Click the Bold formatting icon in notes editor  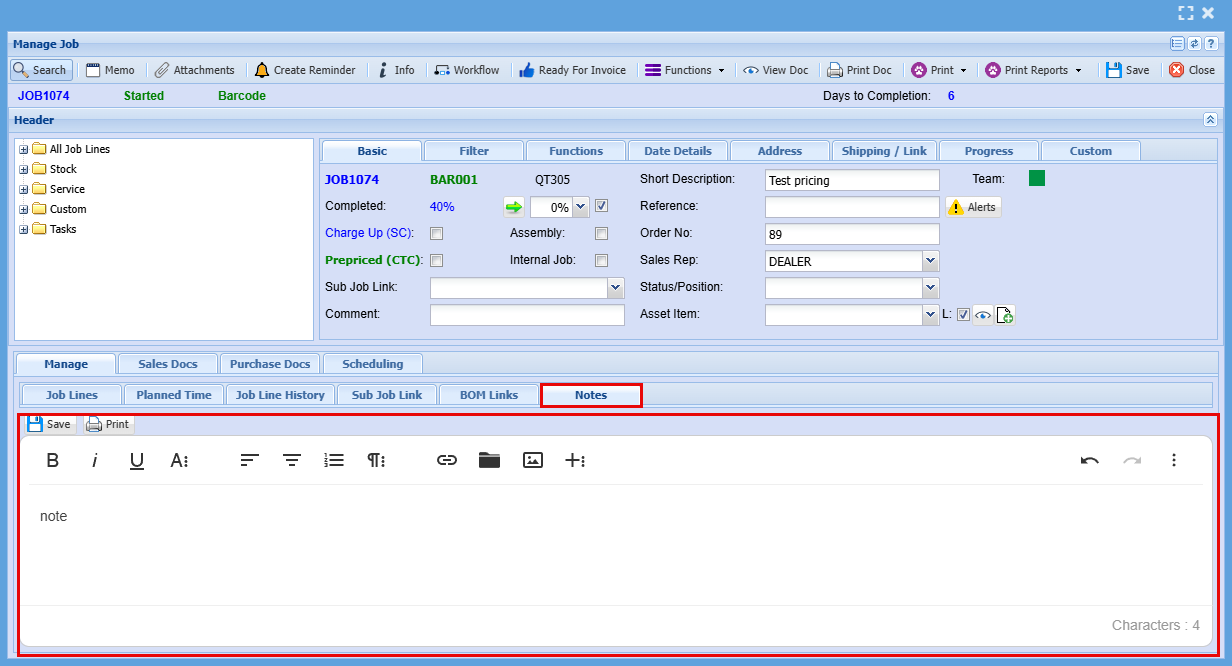pos(53,460)
